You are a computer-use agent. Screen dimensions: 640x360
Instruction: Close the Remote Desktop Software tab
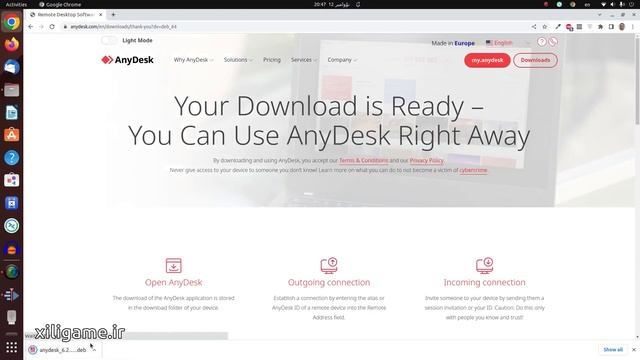[x=100, y=14]
